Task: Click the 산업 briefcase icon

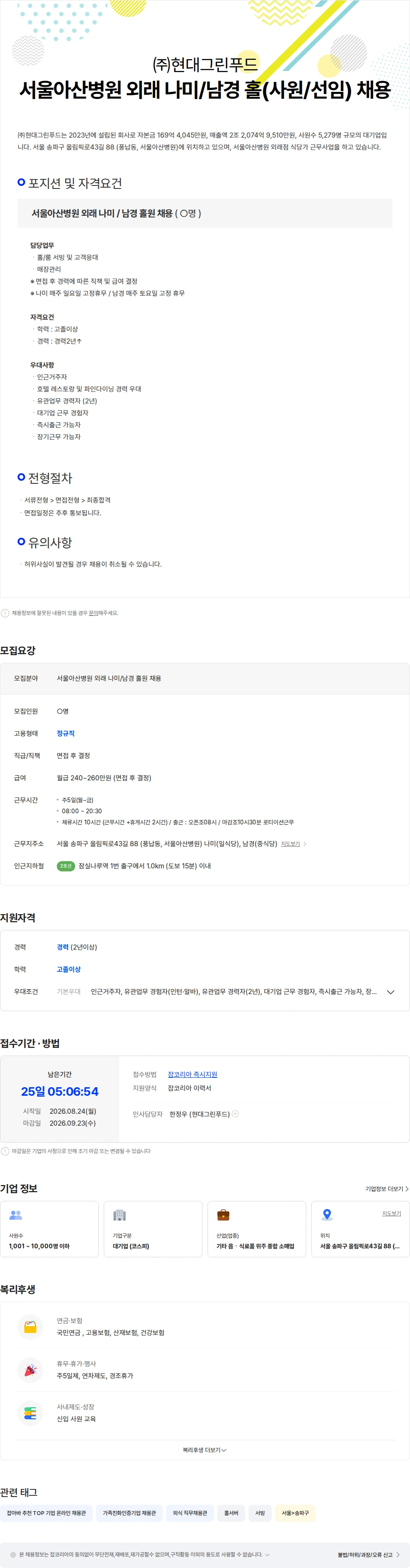Action: click(223, 1215)
